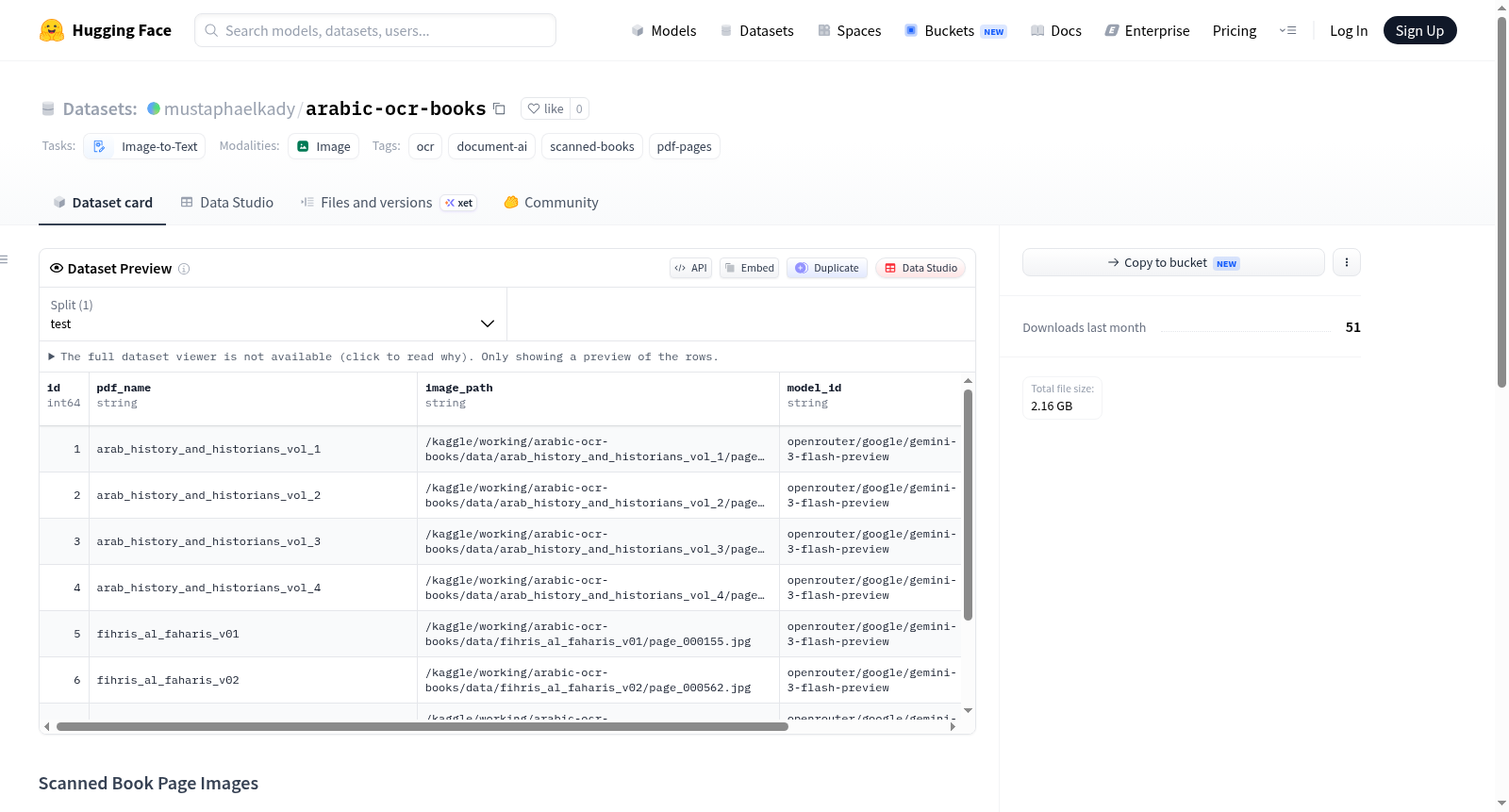Viewport: 1509px width, 812px height.
Task: Select cell fihris_al_faharis_v02
Action: click(253, 680)
